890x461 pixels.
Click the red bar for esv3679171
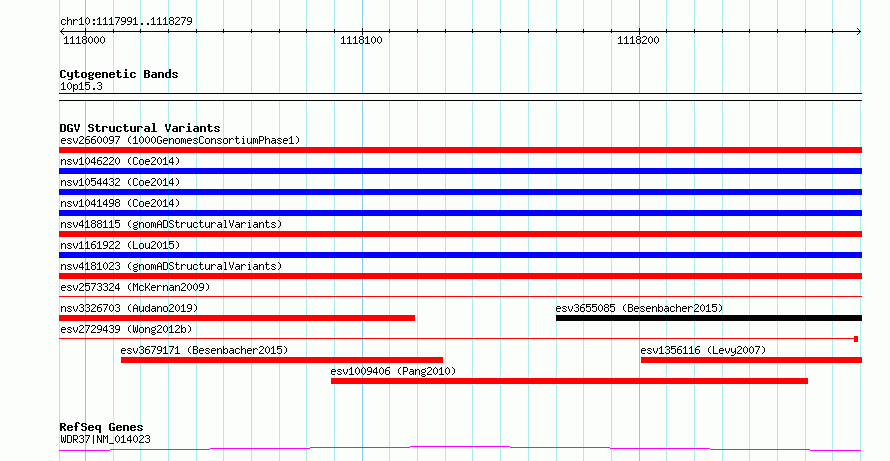[x=282, y=360]
